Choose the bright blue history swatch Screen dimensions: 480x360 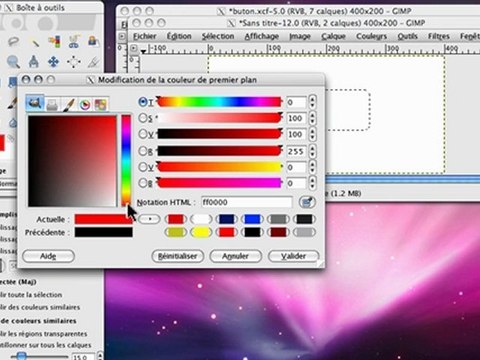point(252,219)
